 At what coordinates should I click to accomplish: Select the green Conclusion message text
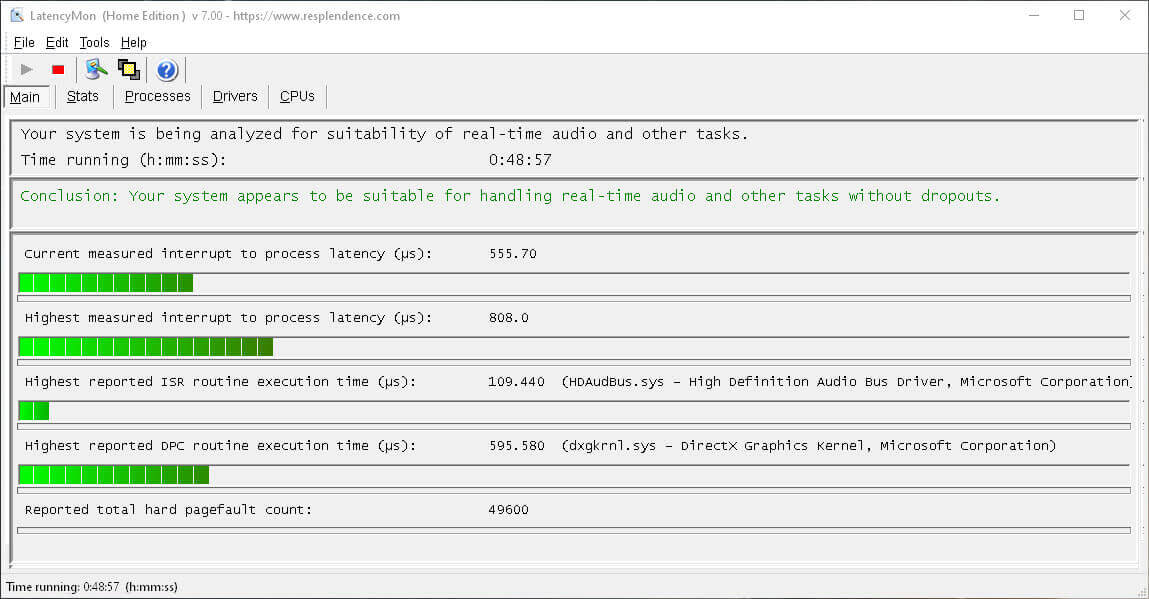510,196
